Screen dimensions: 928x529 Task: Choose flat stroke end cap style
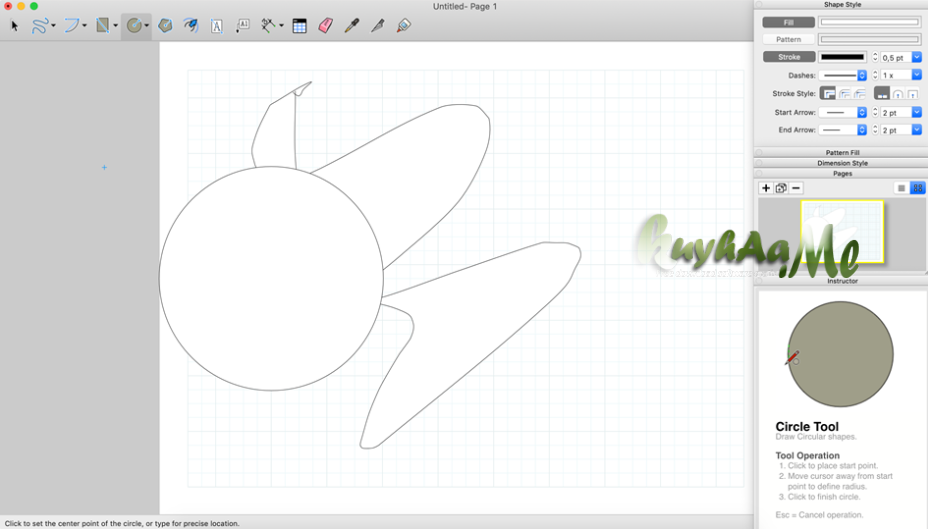(882, 93)
